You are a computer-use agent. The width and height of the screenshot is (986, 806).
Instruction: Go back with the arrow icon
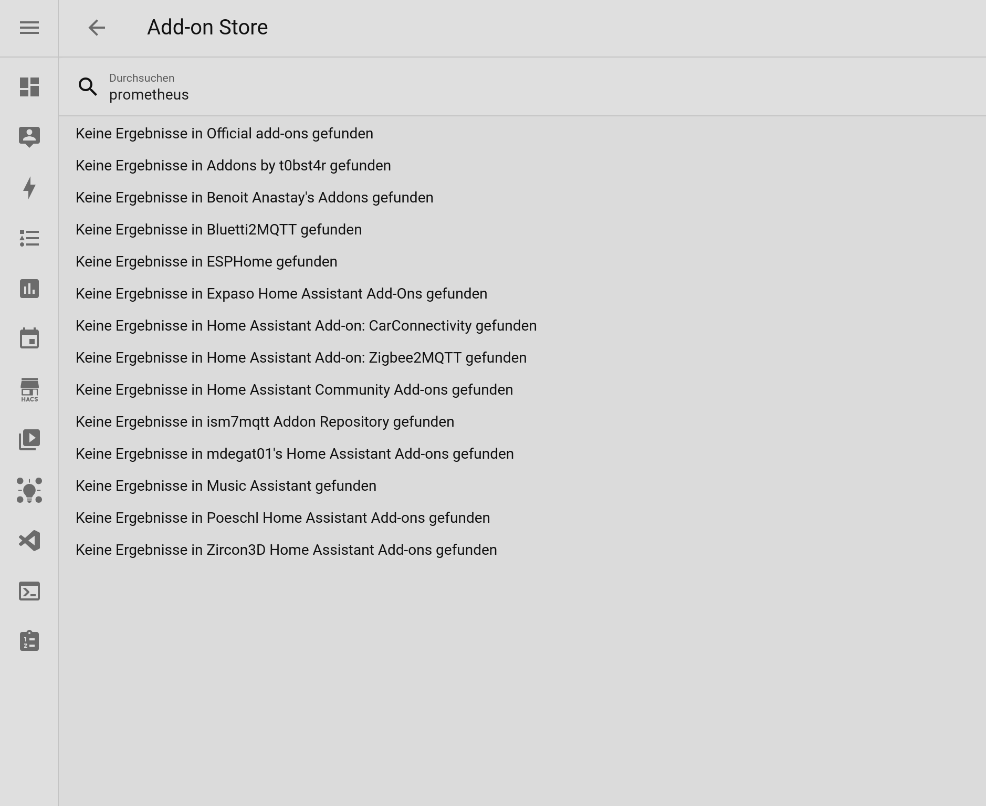click(x=96, y=28)
